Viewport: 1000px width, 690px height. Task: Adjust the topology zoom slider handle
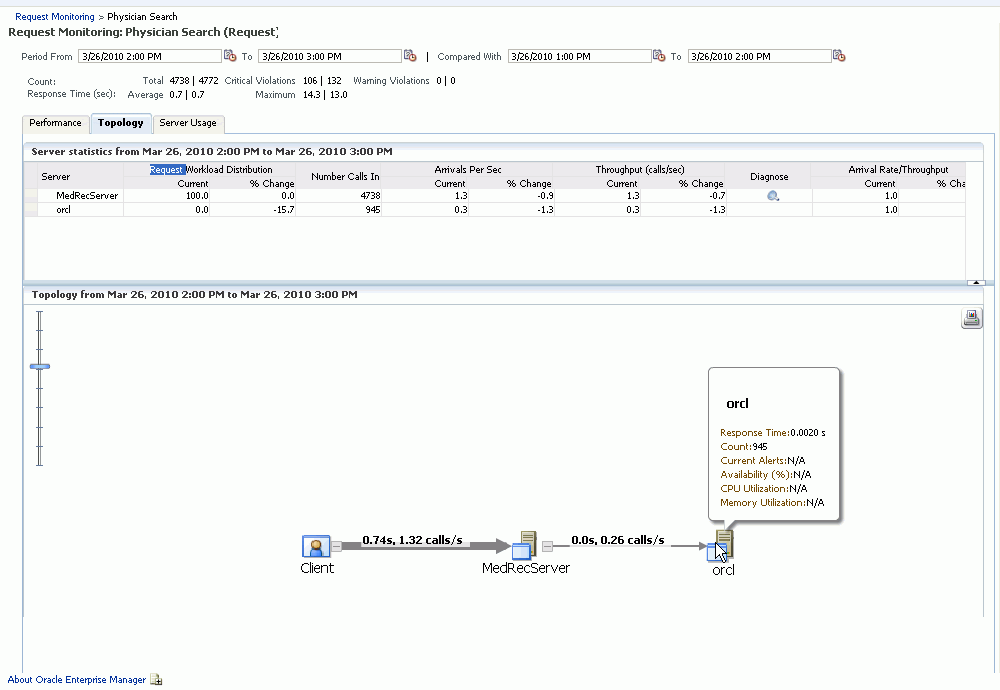point(40,367)
